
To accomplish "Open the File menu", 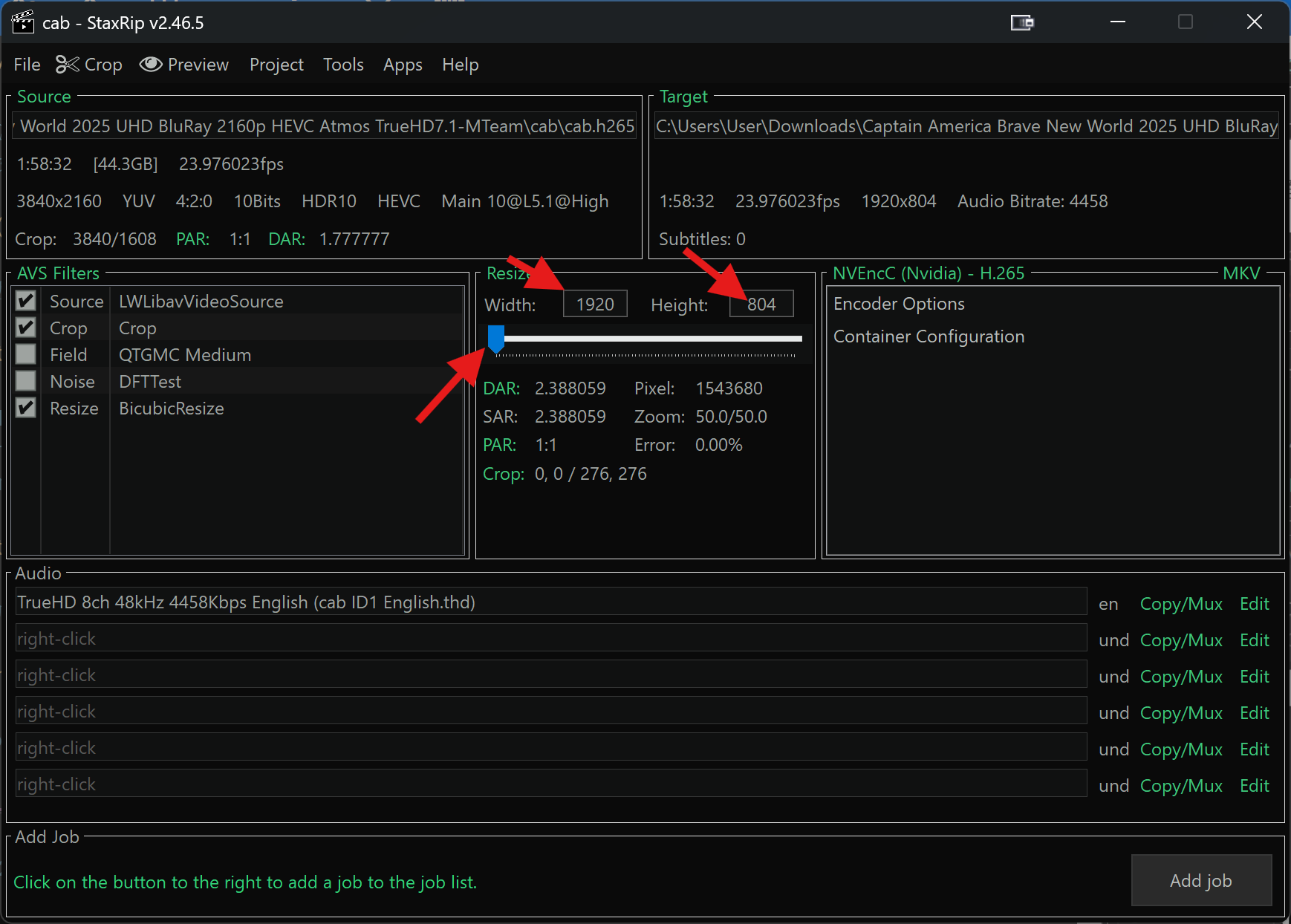I will [27, 65].
